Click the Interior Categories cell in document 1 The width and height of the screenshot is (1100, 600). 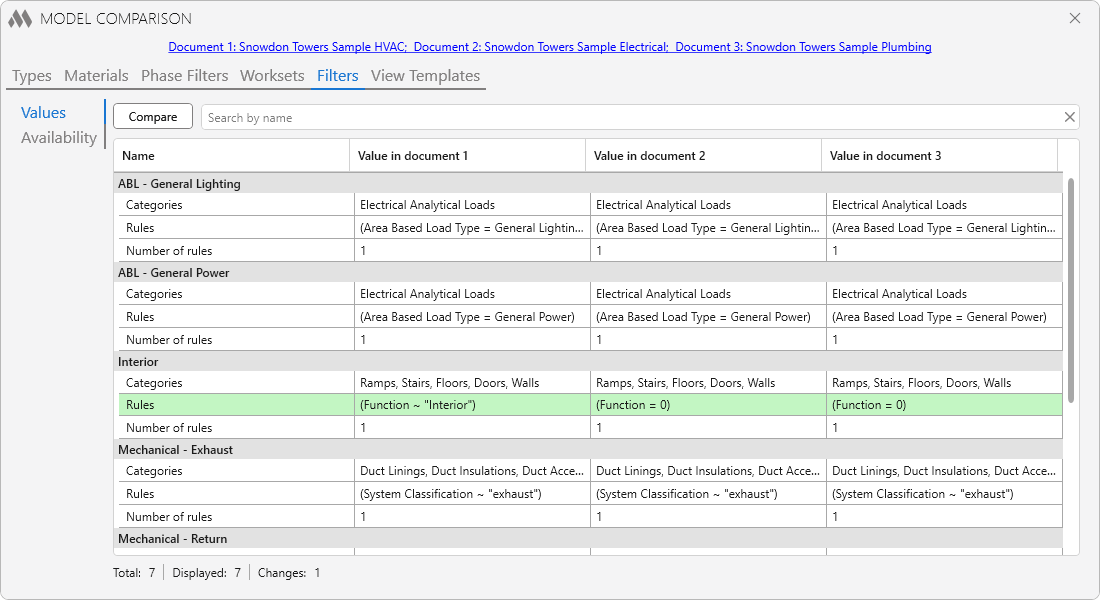472,383
